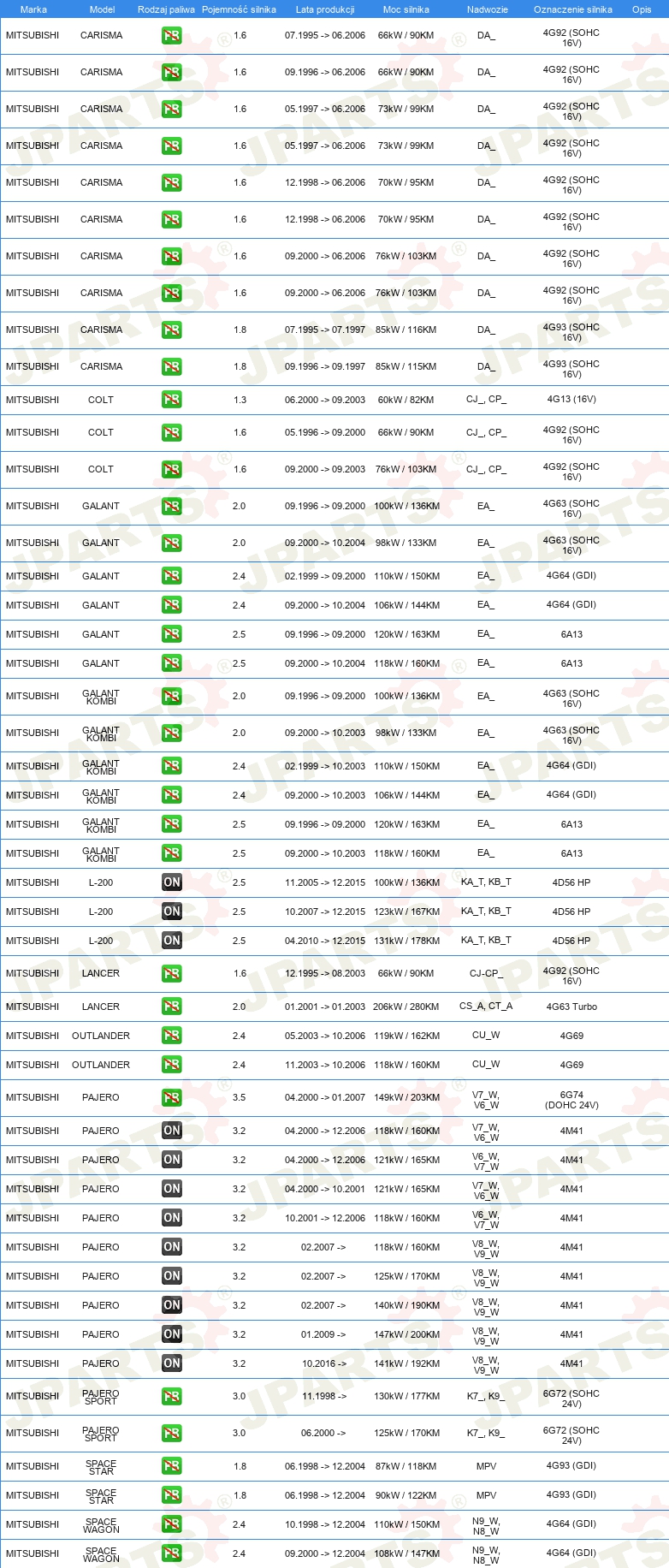Click the engine code '4G13 (16V)'
Image resolution: width=669 pixels, height=1568 pixels.
coord(571,400)
